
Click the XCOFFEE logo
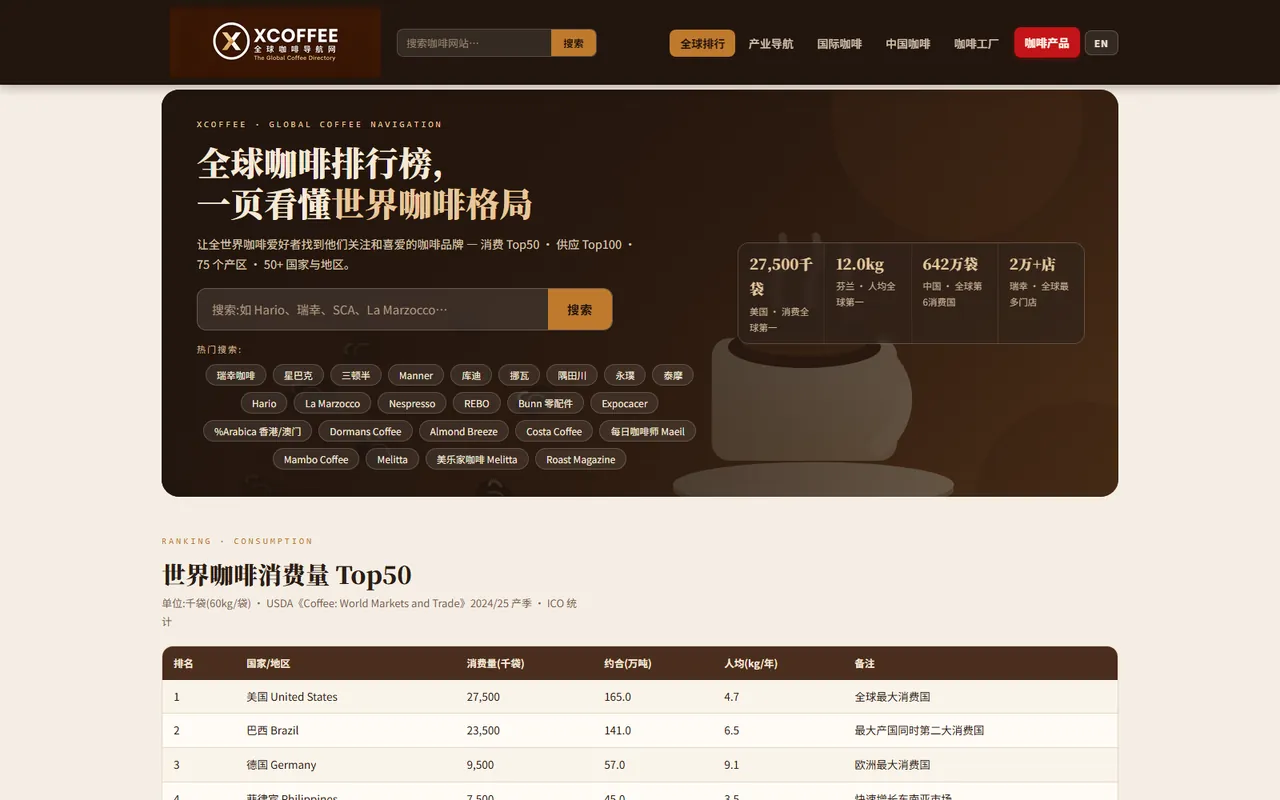click(x=275, y=42)
